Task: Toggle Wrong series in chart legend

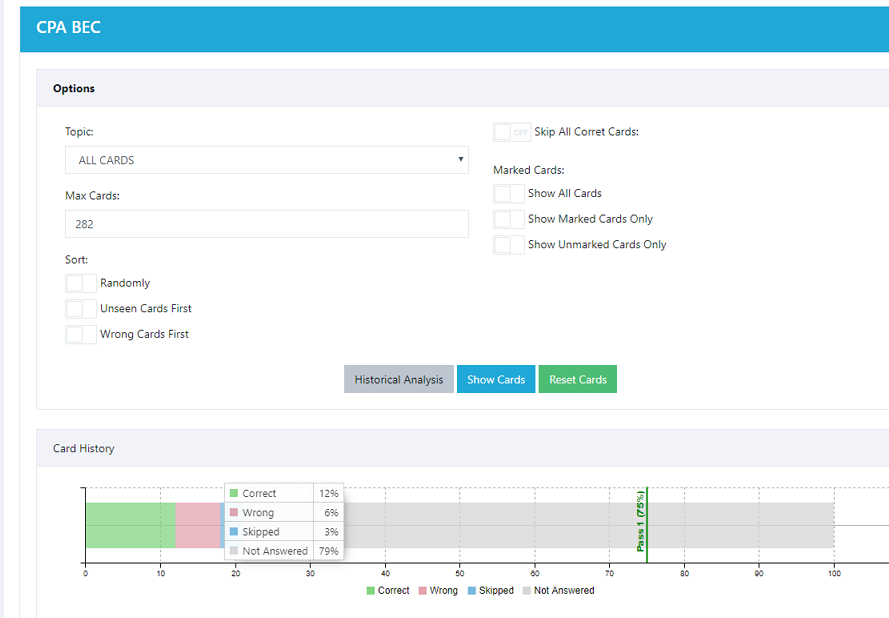Action: pyautogui.click(x=438, y=591)
